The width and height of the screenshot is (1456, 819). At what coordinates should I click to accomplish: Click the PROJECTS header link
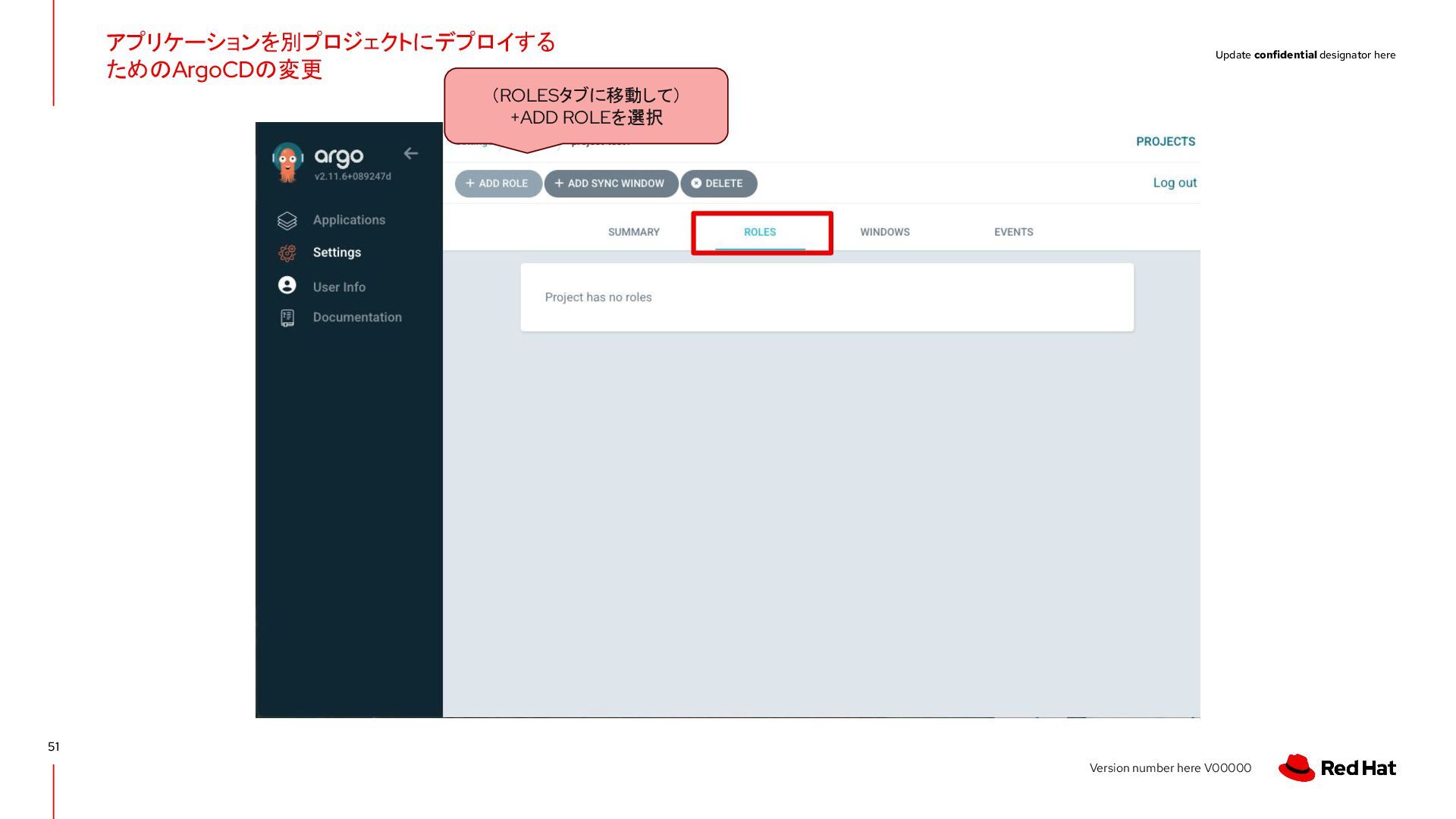1166,142
